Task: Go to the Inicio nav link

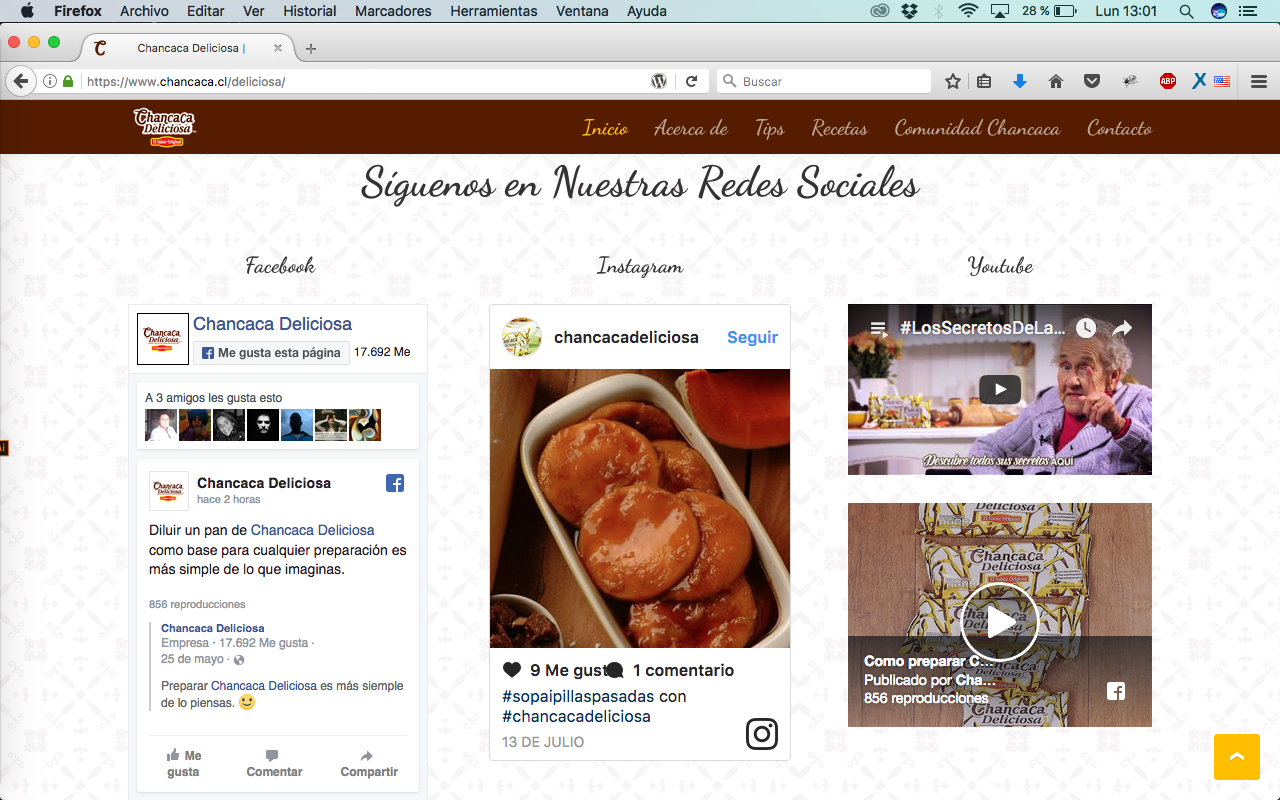Action: point(605,128)
